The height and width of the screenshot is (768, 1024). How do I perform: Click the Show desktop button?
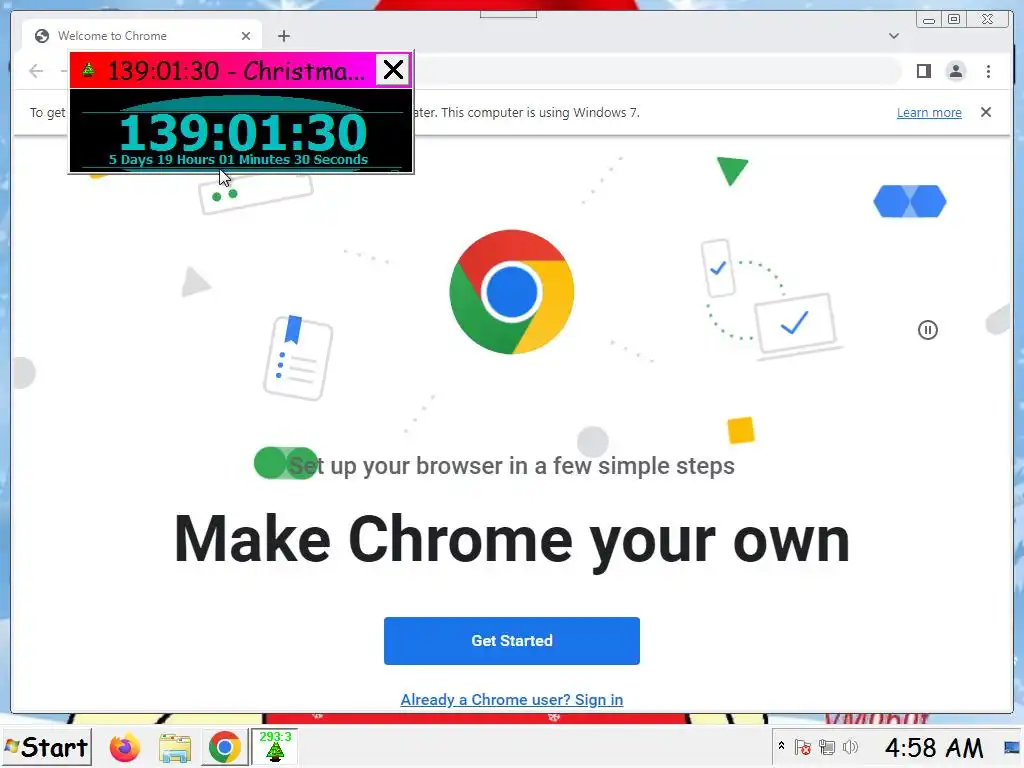pos(1012,747)
